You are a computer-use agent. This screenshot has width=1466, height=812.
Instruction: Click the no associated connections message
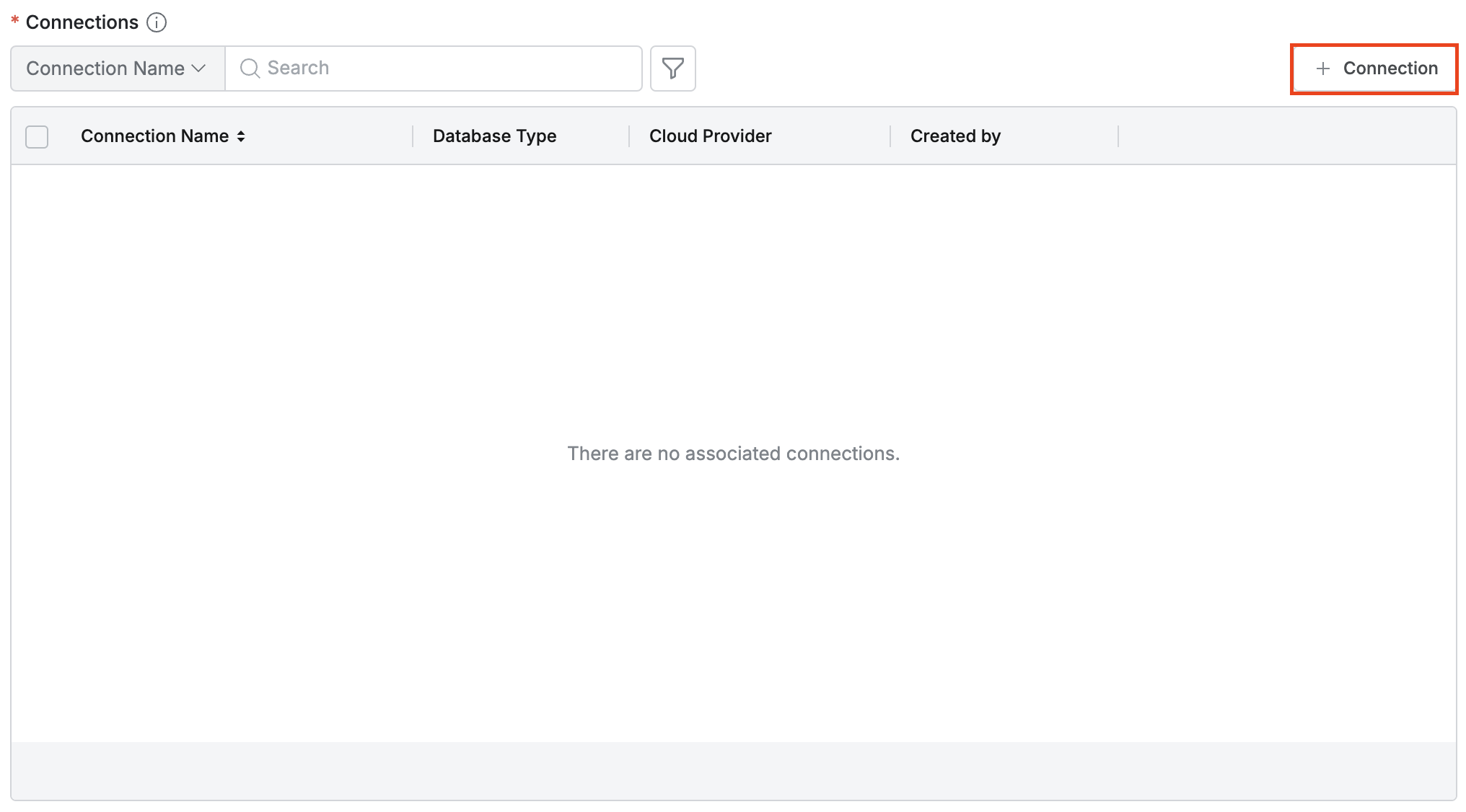(733, 454)
